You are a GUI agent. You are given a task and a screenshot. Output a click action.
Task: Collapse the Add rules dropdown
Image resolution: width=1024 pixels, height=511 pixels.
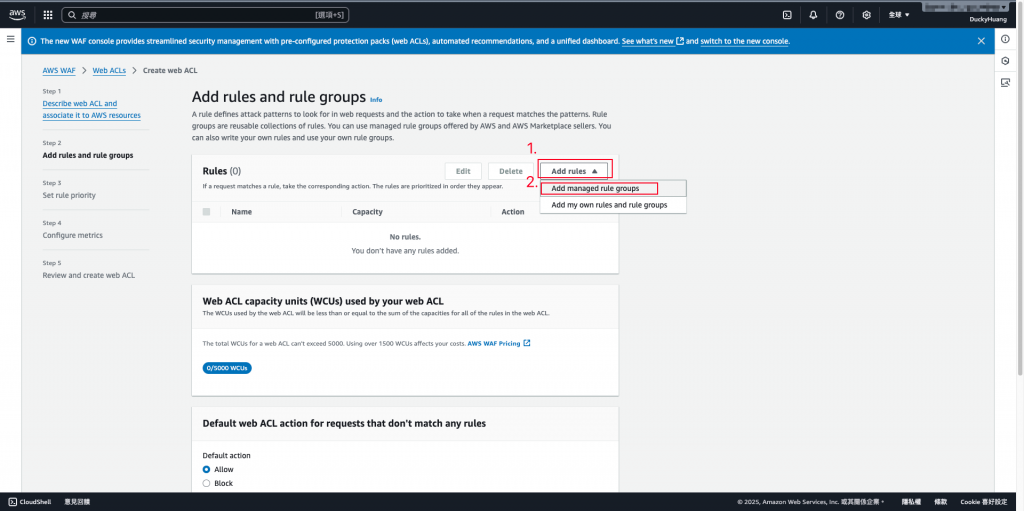(x=575, y=171)
